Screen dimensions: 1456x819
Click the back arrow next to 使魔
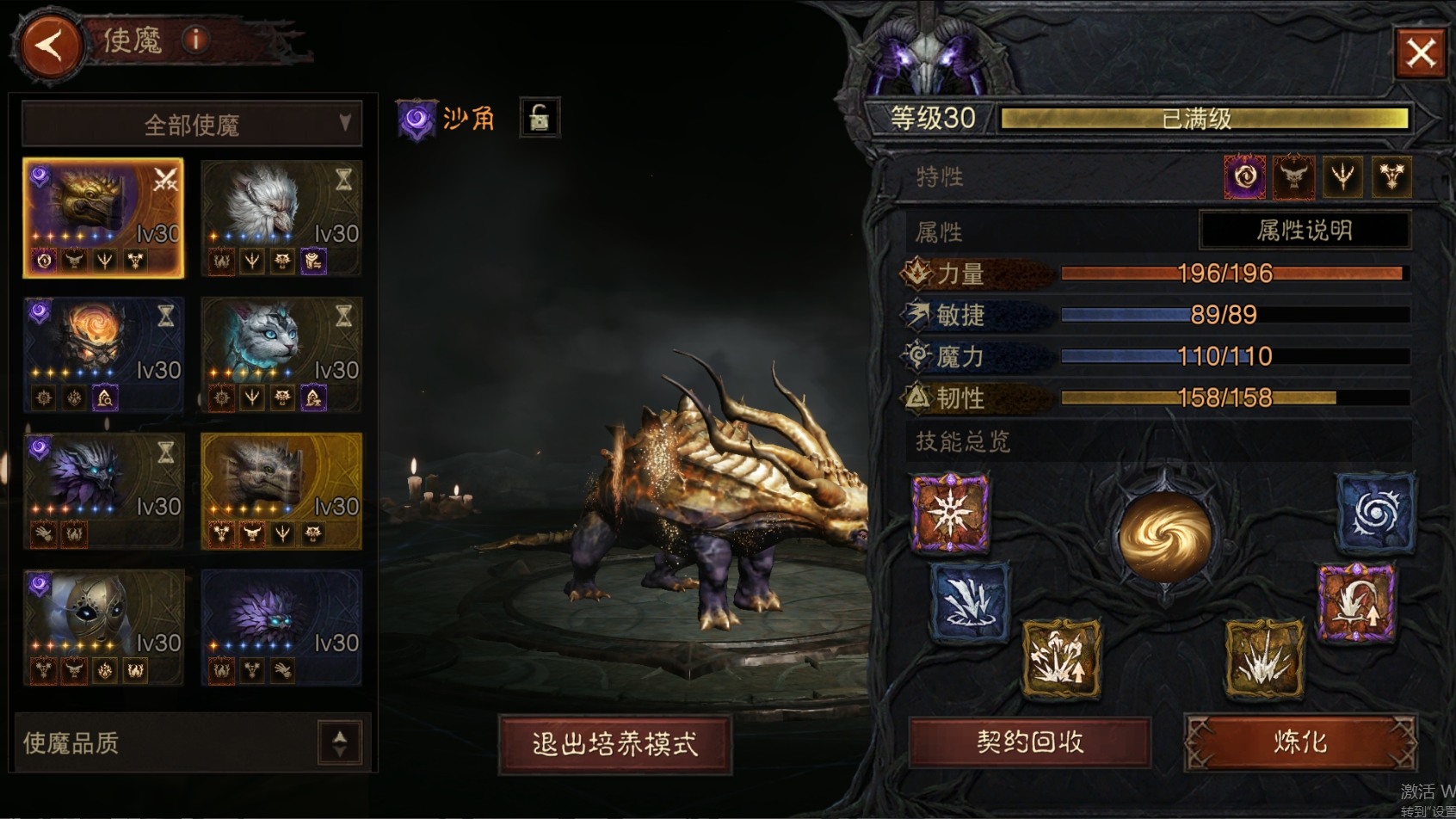48,46
